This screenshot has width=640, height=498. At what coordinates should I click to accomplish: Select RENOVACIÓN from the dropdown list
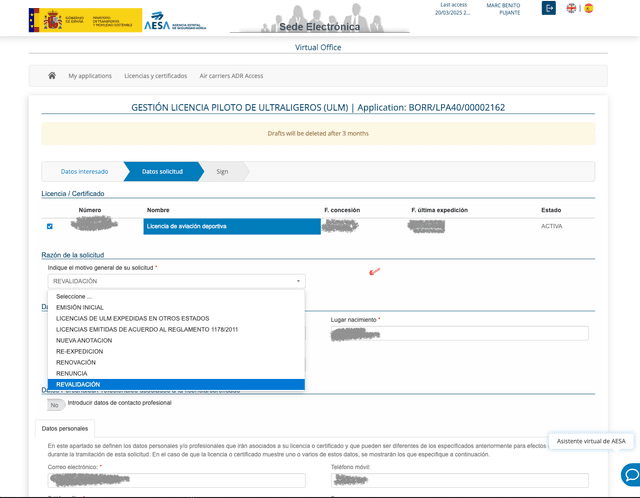pos(76,362)
